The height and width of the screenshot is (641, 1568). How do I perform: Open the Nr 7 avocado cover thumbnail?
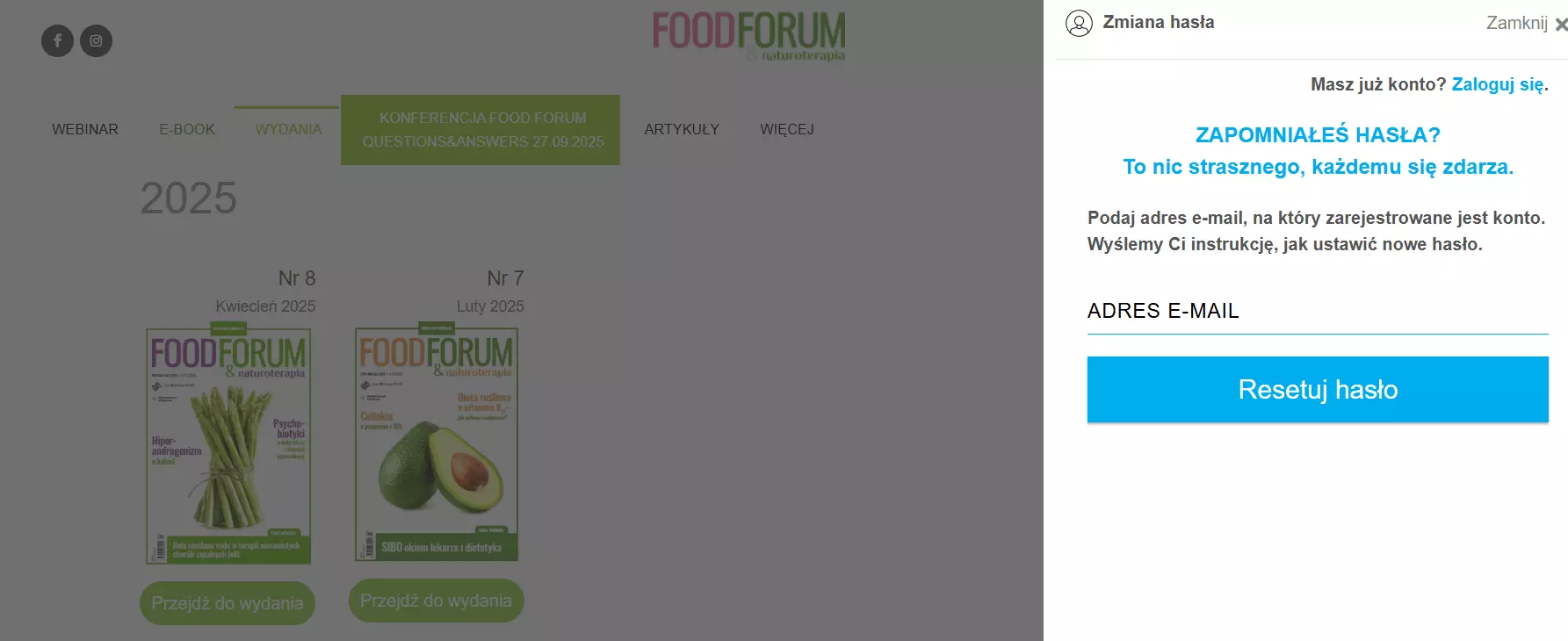tap(437, 444)
